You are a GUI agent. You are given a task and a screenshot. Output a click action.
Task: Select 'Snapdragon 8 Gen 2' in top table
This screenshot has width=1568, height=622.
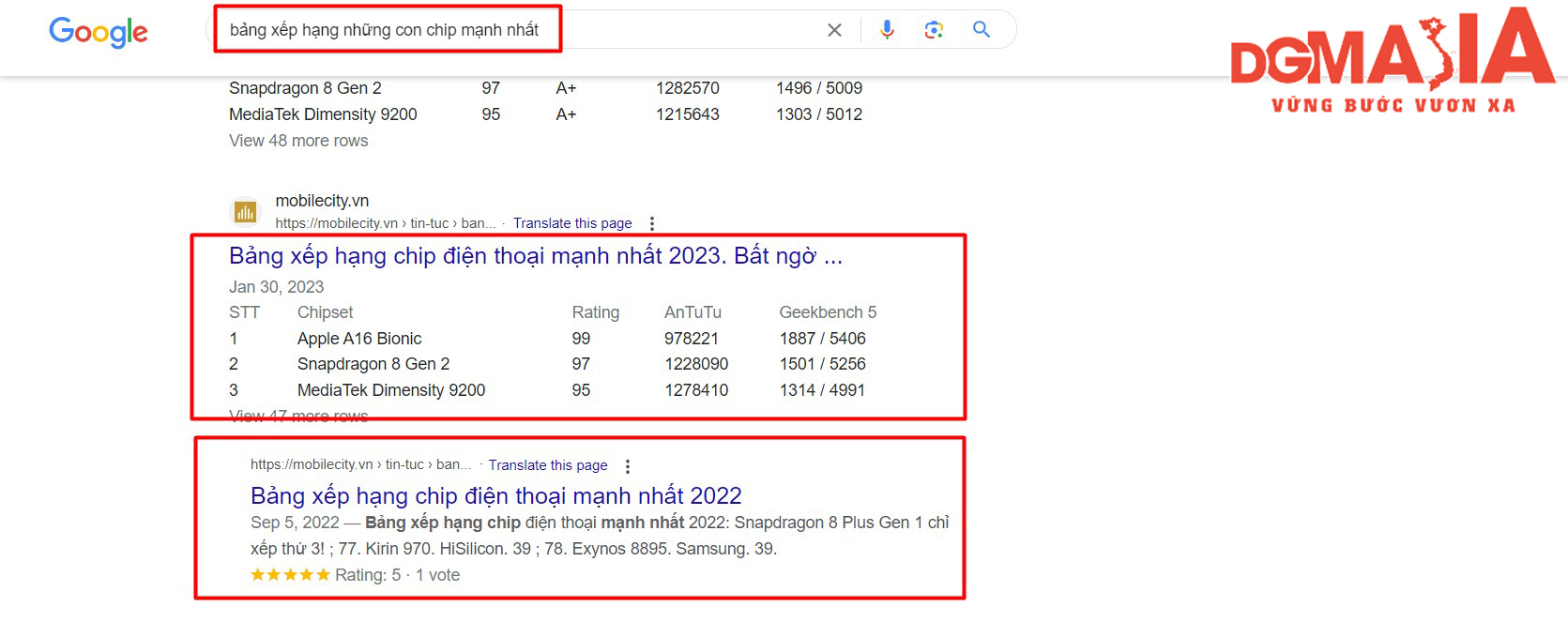click(305, 88)
